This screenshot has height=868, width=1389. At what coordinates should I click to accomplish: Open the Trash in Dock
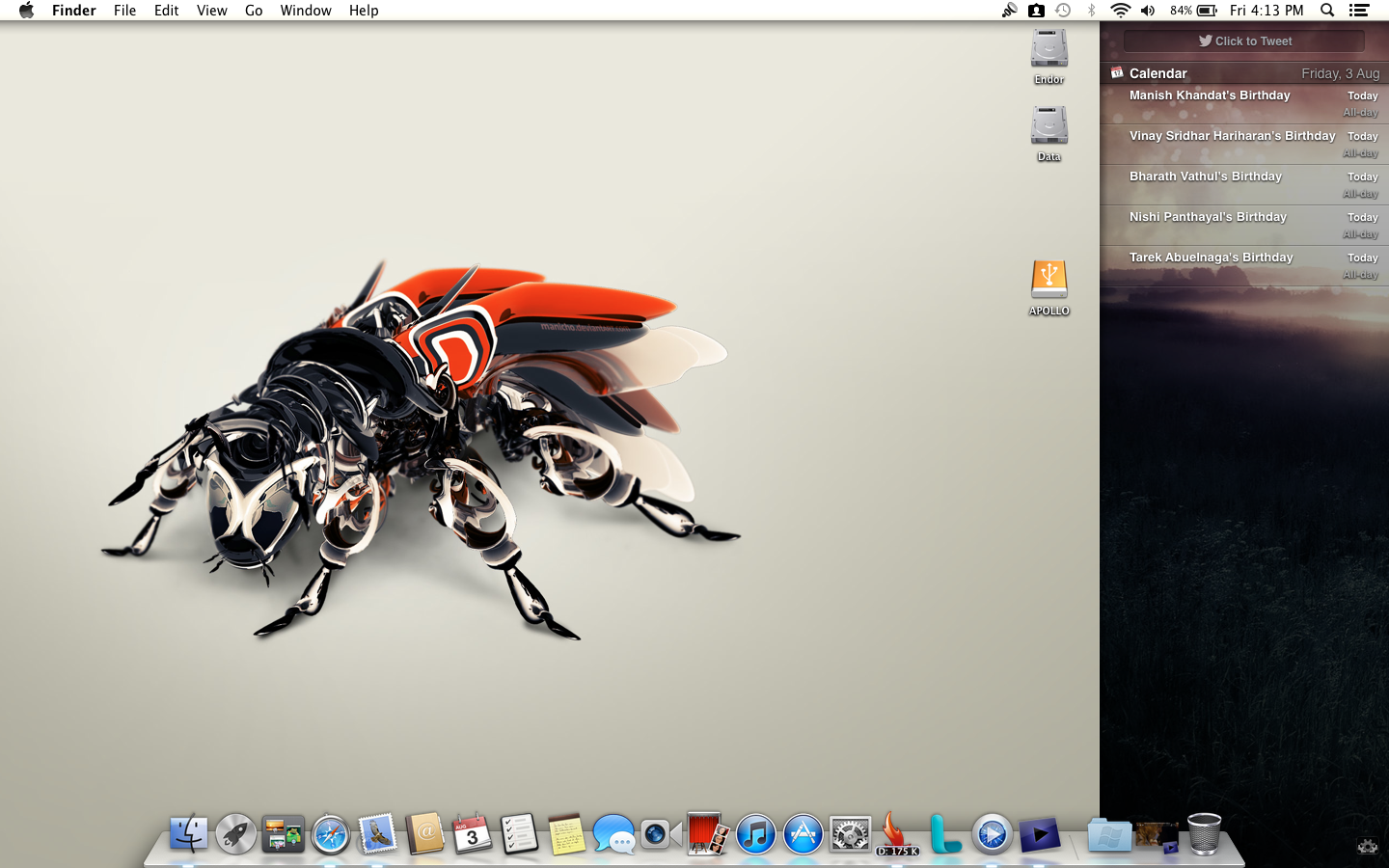pyautogui.click(x=1204, y=834)
